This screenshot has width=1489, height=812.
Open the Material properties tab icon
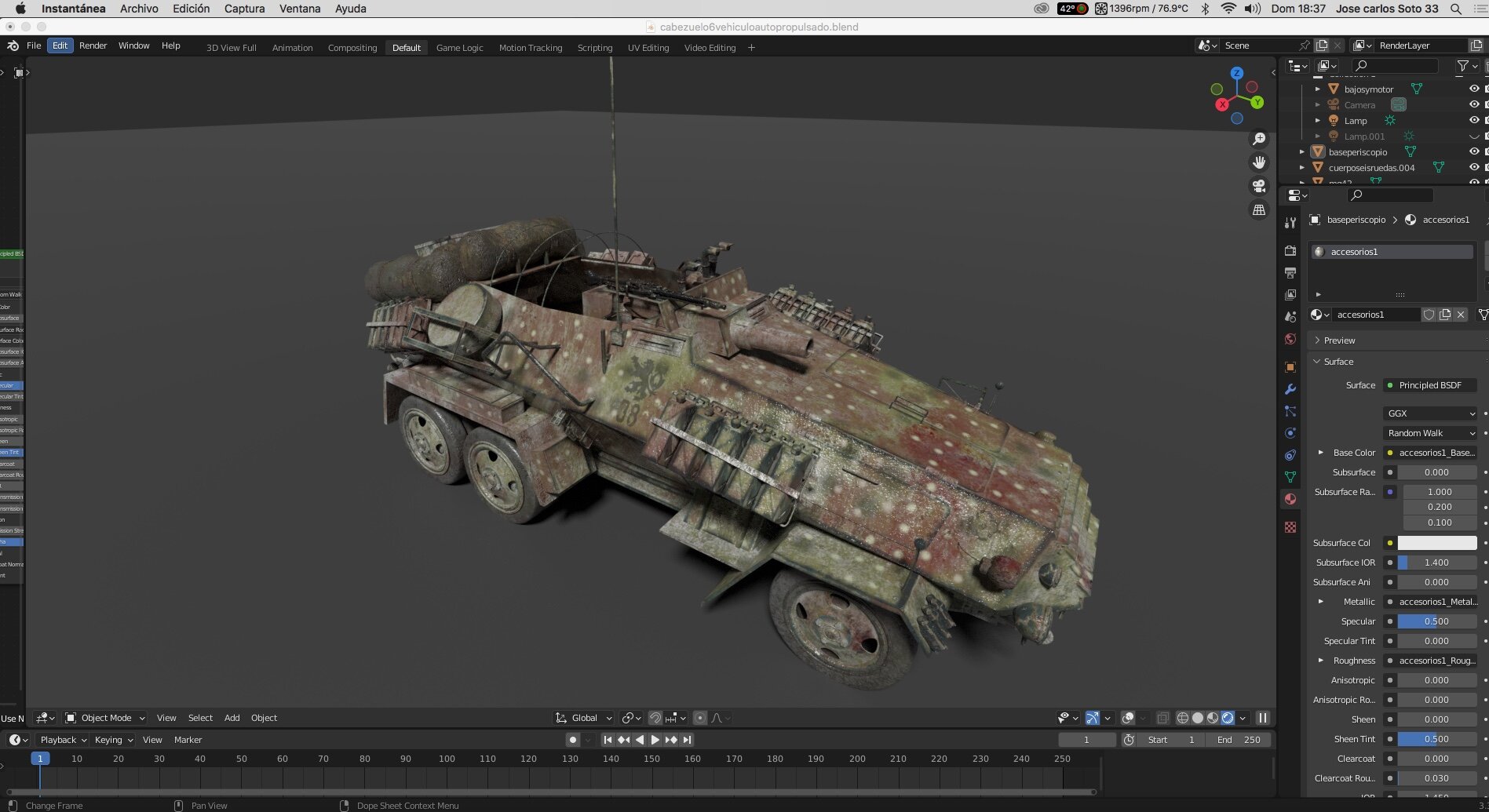tap(1290, 499)
